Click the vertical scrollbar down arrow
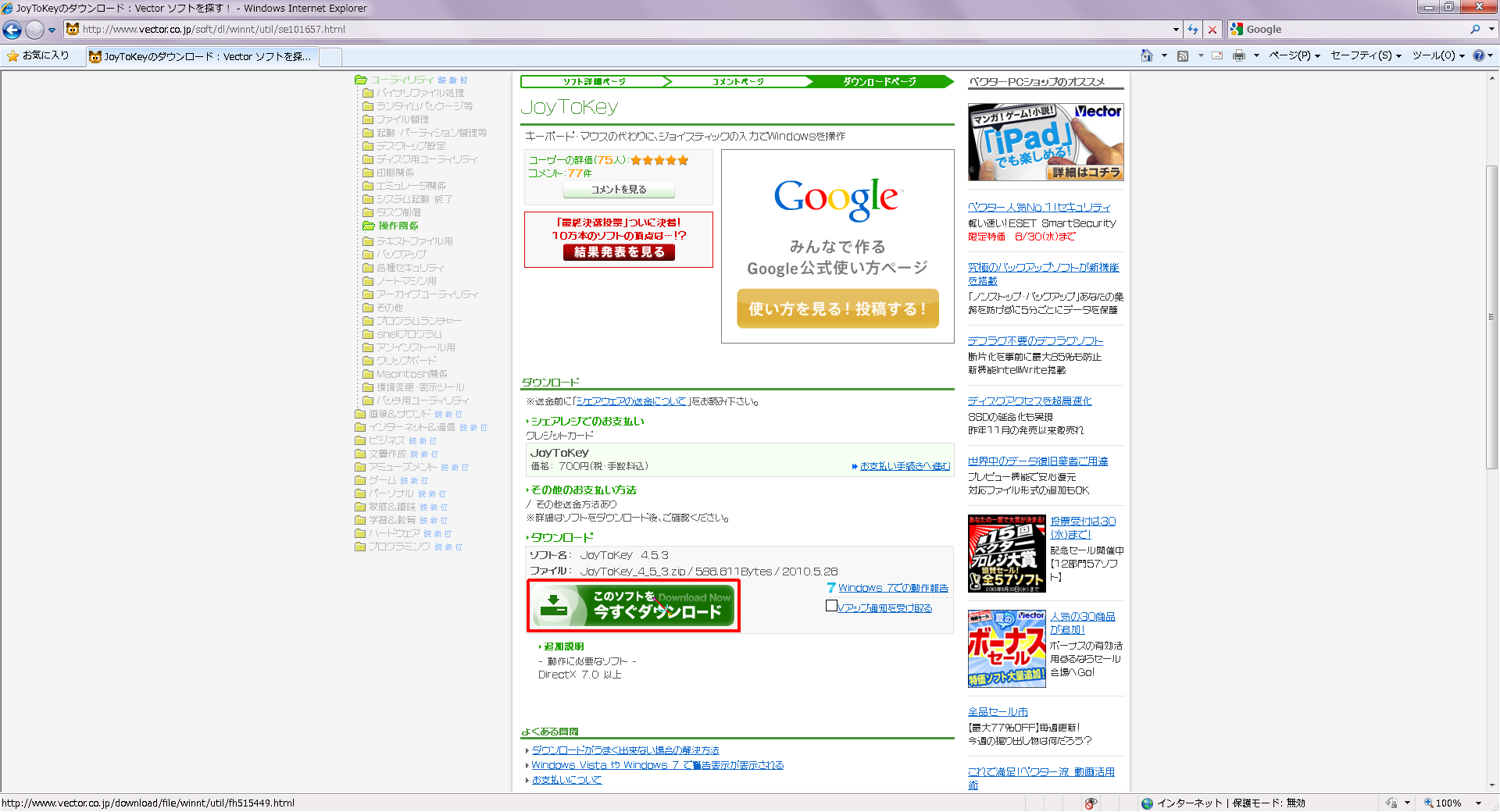1500x812 pixels. tap(1492, 785)
